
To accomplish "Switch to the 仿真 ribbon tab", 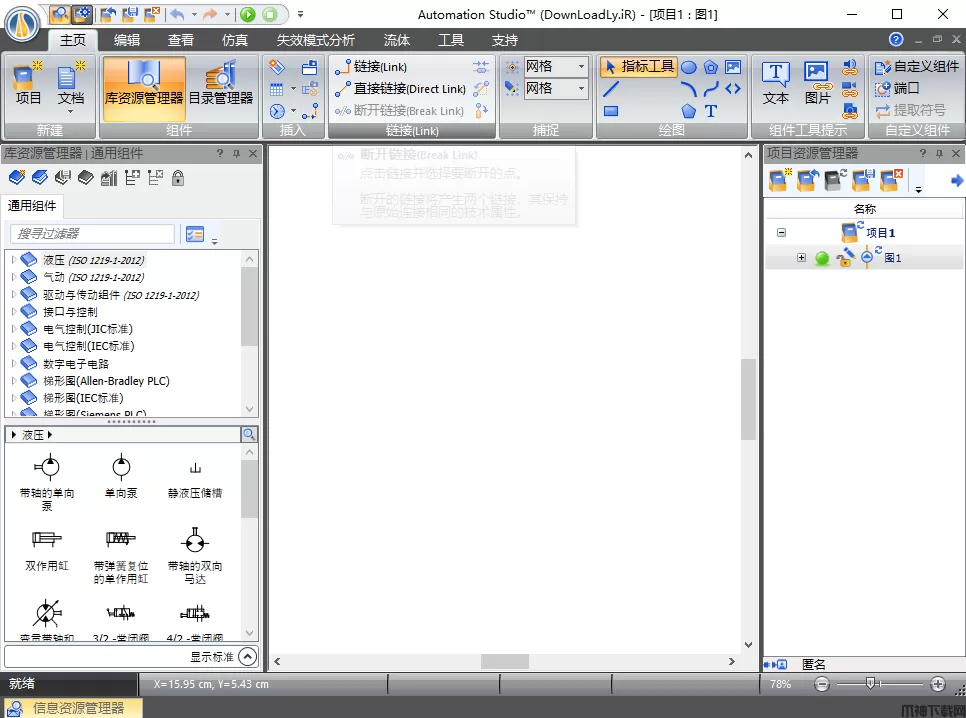I will pyautogui.click(x=235, y=40).
